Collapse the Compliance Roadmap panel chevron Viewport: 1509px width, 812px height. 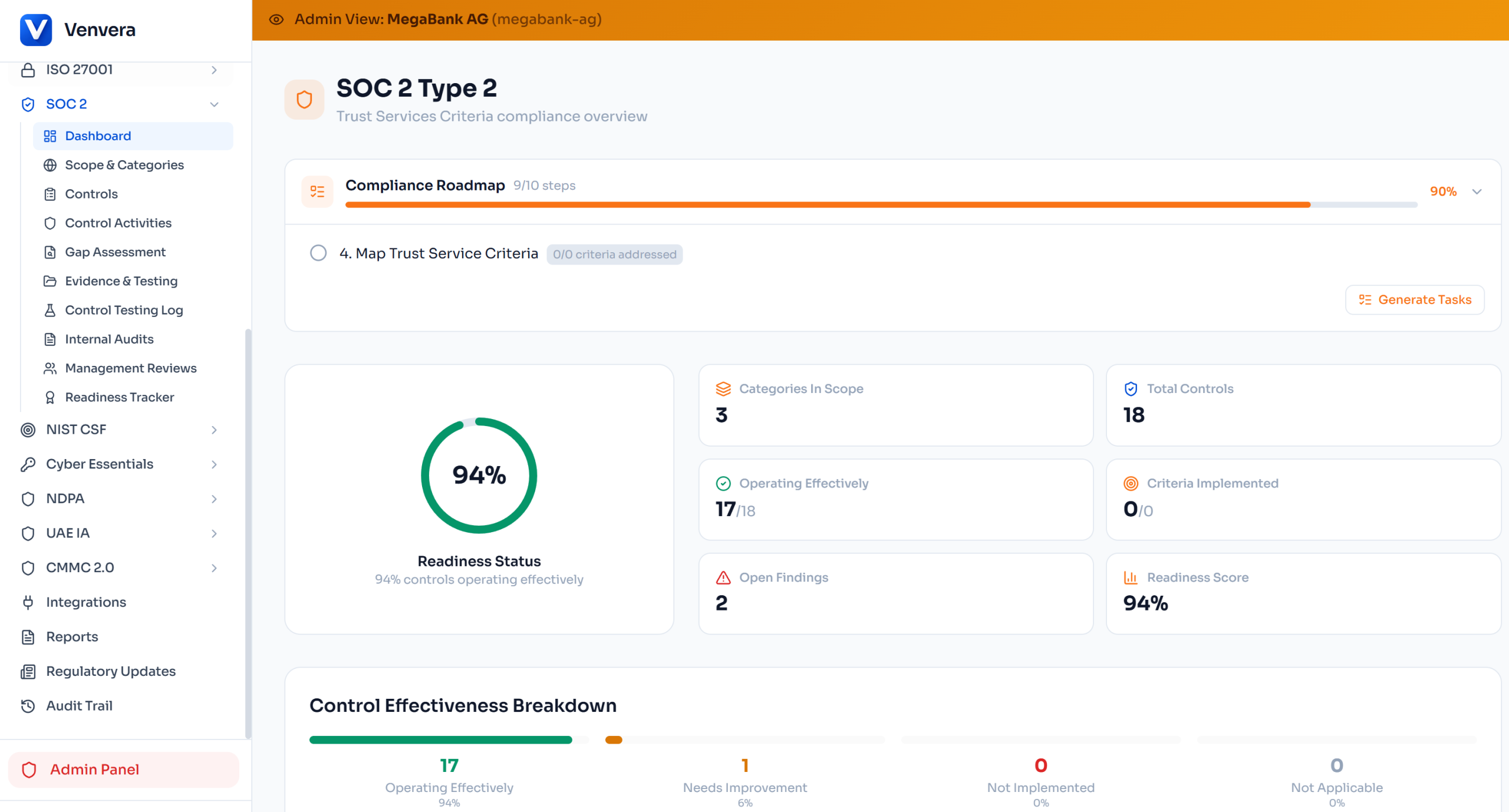(x=1477, y=192)
